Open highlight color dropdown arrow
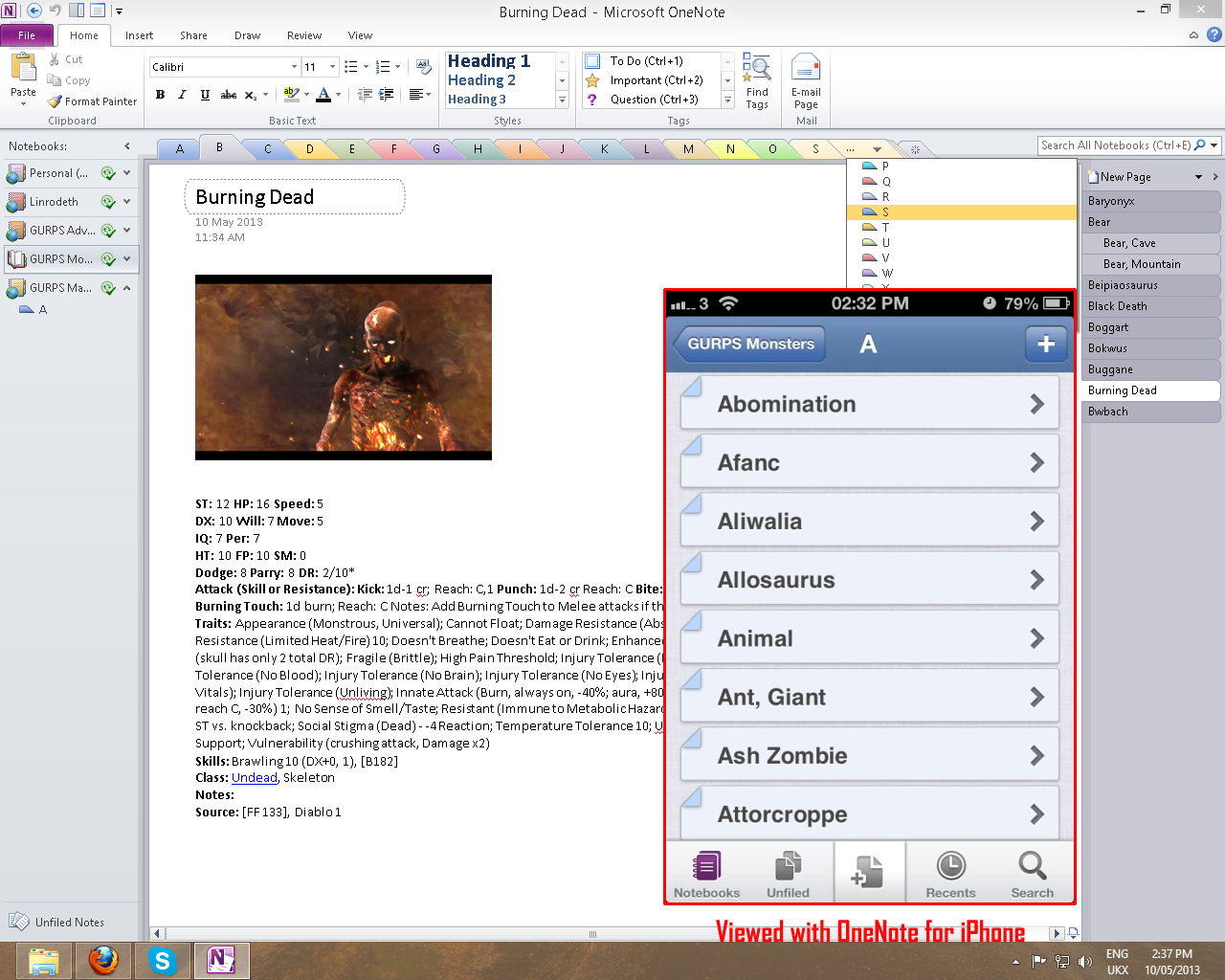 [306, 95]
